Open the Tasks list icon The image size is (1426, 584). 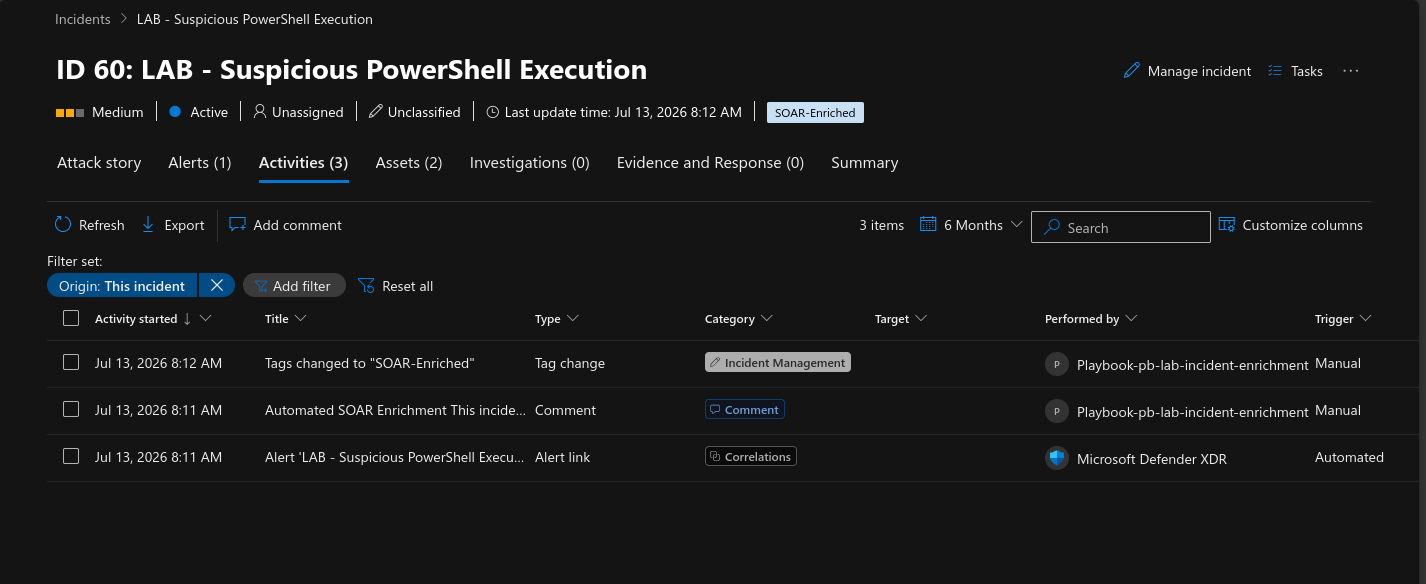pos(1275,71)
